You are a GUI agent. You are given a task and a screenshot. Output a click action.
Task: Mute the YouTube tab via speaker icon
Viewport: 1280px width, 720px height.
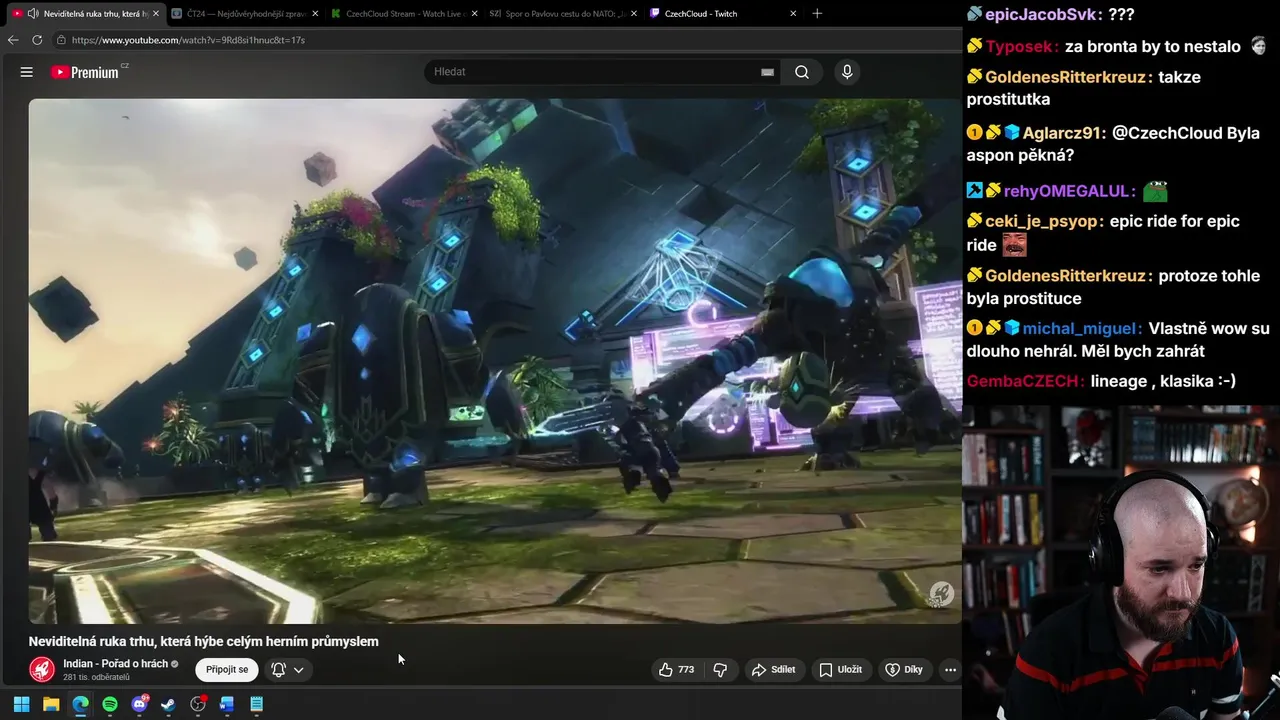pos(33,14)
